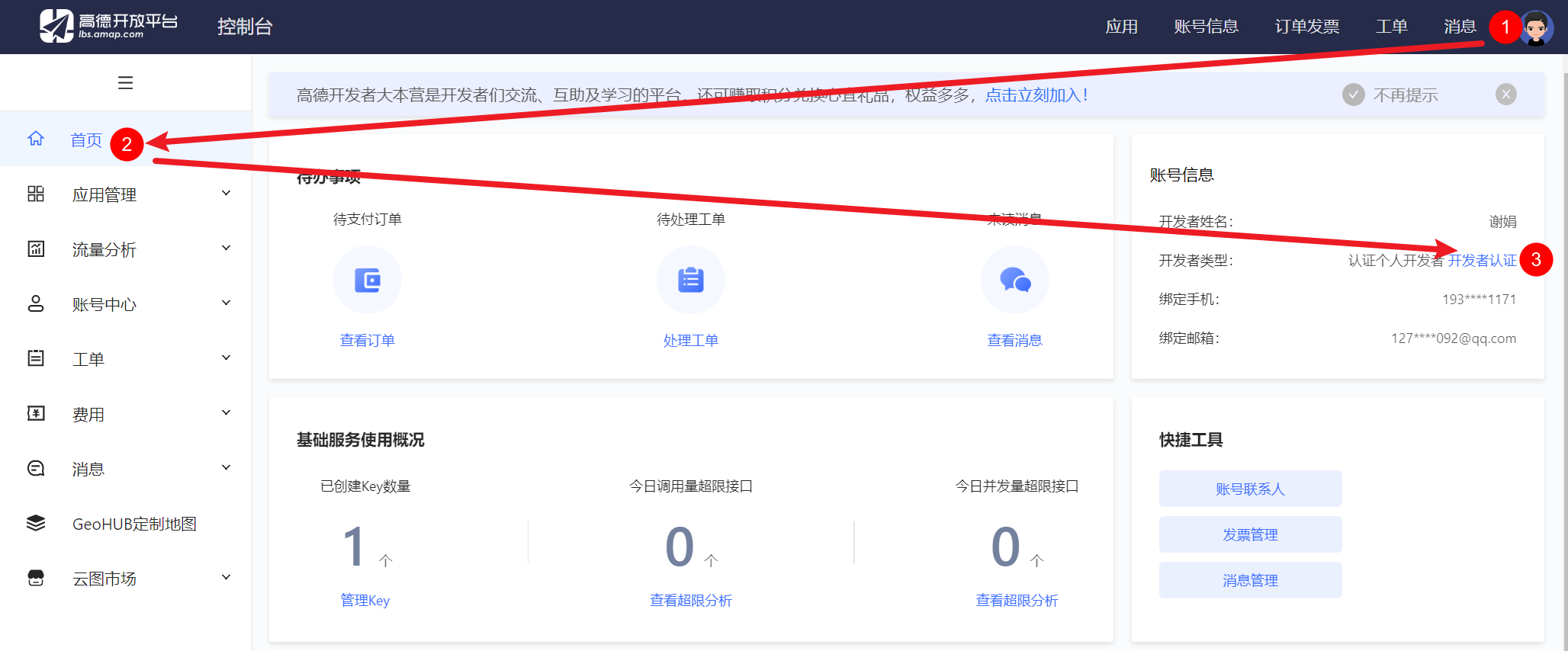The image size is (1568, 651).
Task: Click the 处理工单 link
Action: click(x=691, y=341)
